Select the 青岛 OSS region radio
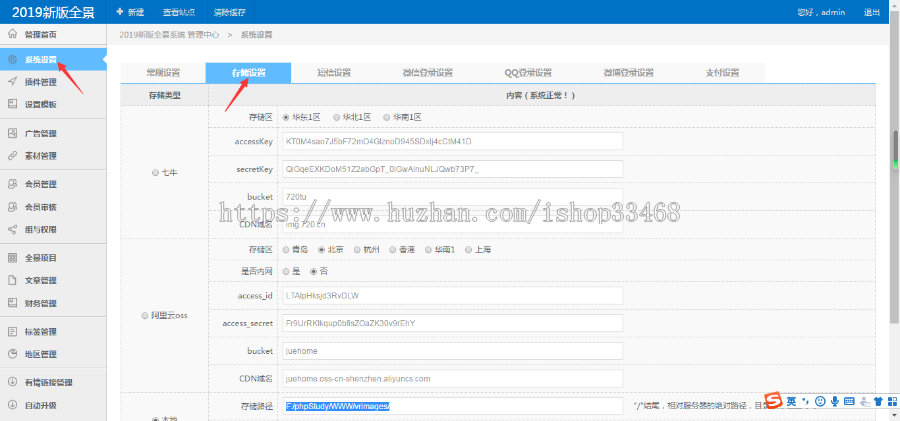This screenshot has height=421, width=900. coord(286,250)
